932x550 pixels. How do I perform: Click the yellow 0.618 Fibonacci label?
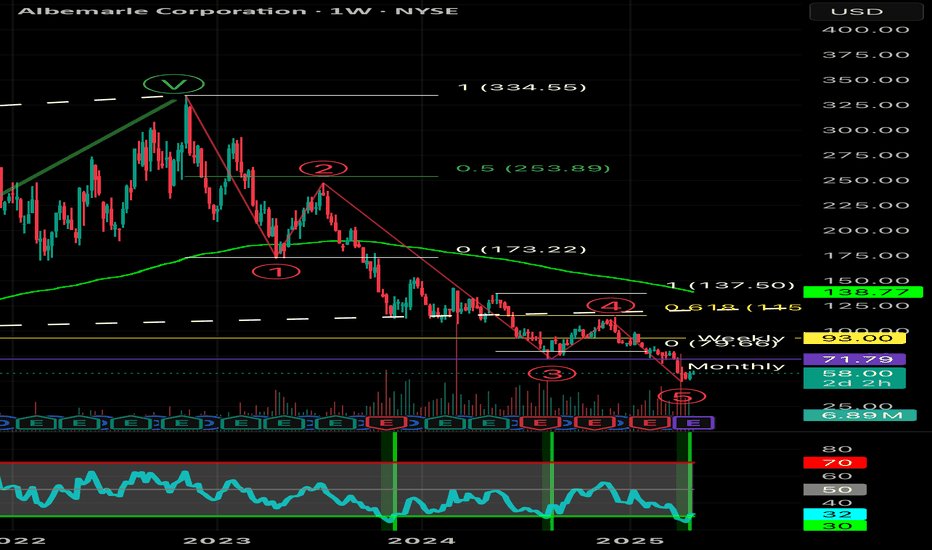733,307
